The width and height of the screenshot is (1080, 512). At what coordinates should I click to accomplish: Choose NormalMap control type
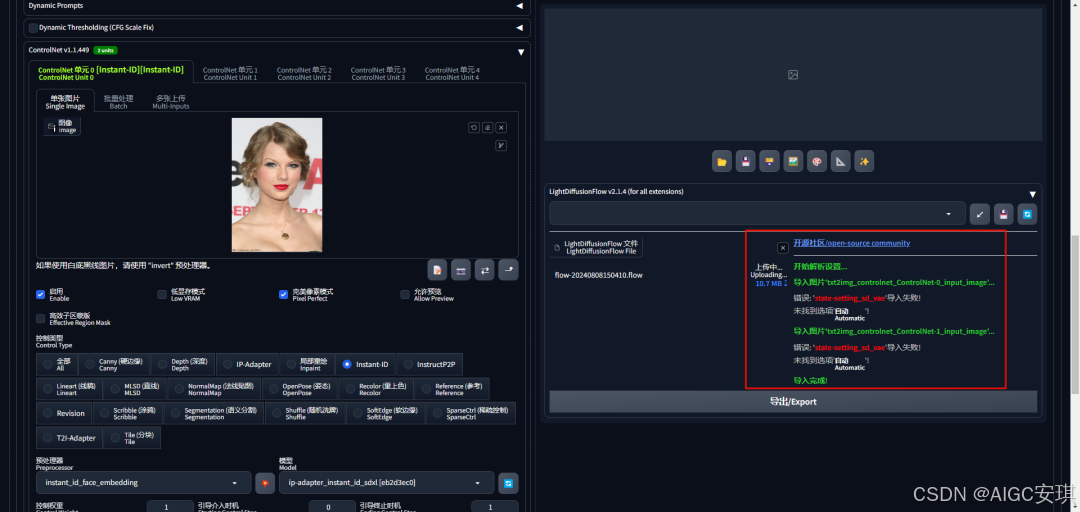pos(215,389)
